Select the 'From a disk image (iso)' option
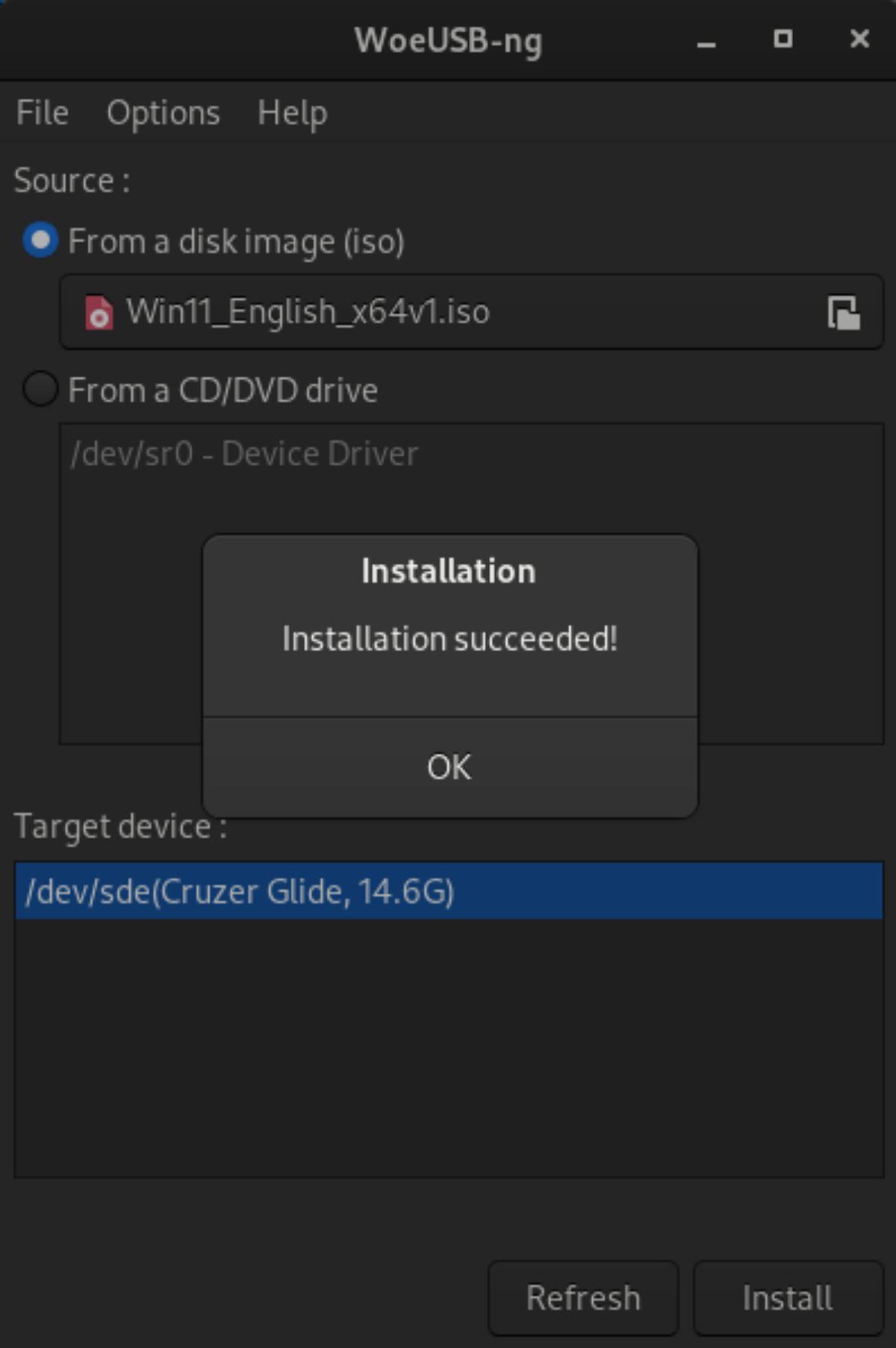This screenshot has height=1348, width=896. pos(41,240)
